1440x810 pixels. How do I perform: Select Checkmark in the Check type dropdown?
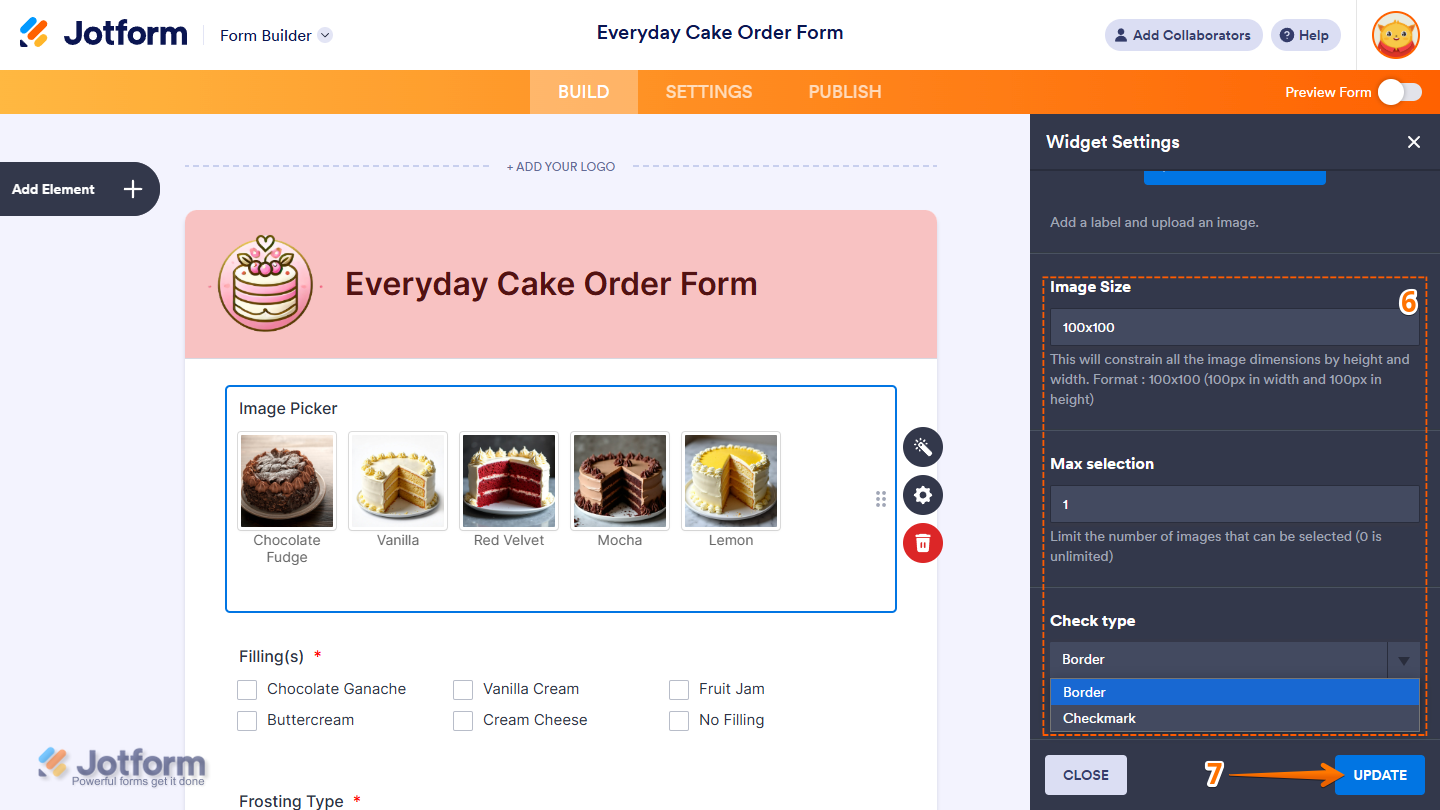pyautogui.click(x=1098, y=718)
